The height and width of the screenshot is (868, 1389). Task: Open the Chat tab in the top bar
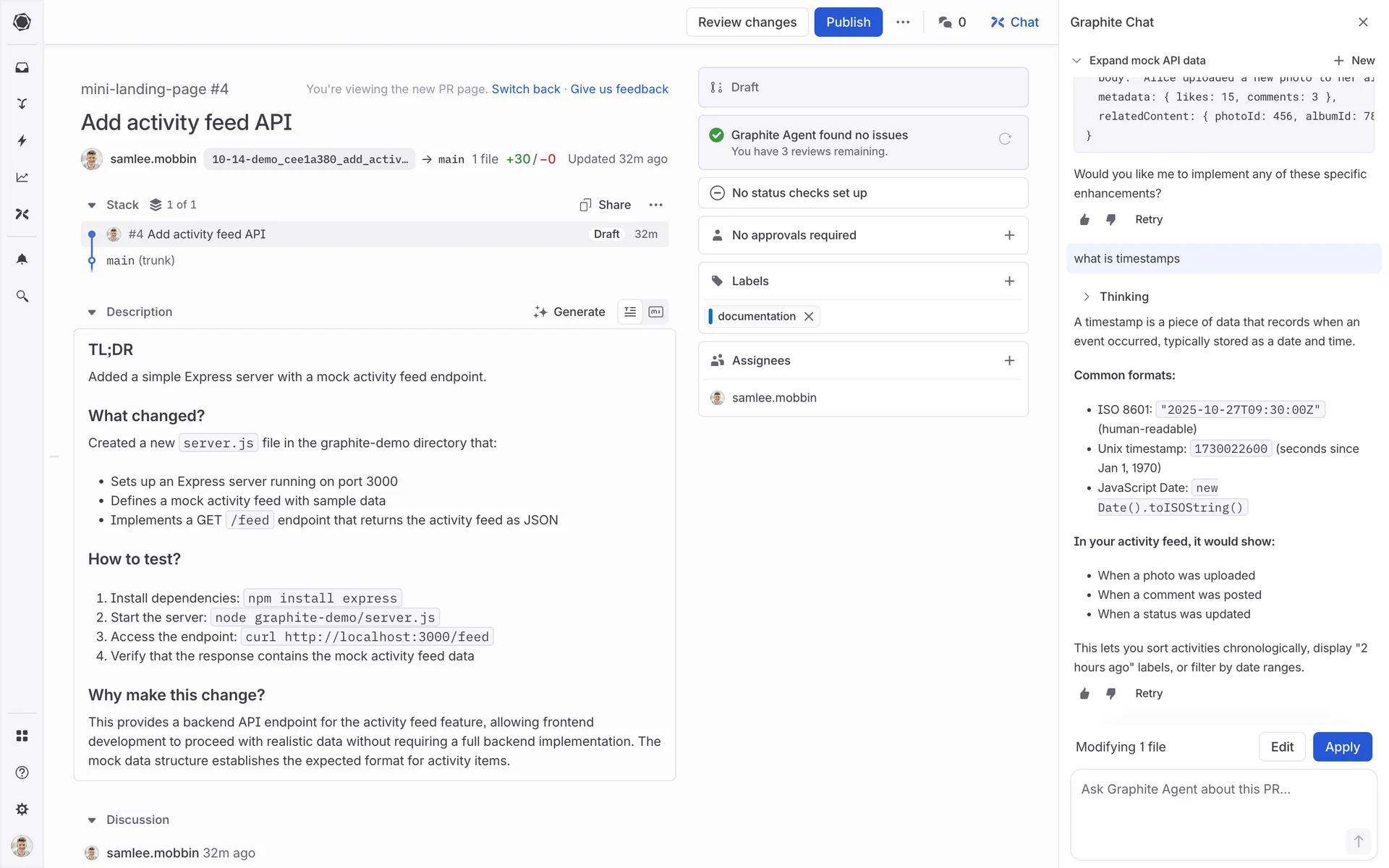1014,22
